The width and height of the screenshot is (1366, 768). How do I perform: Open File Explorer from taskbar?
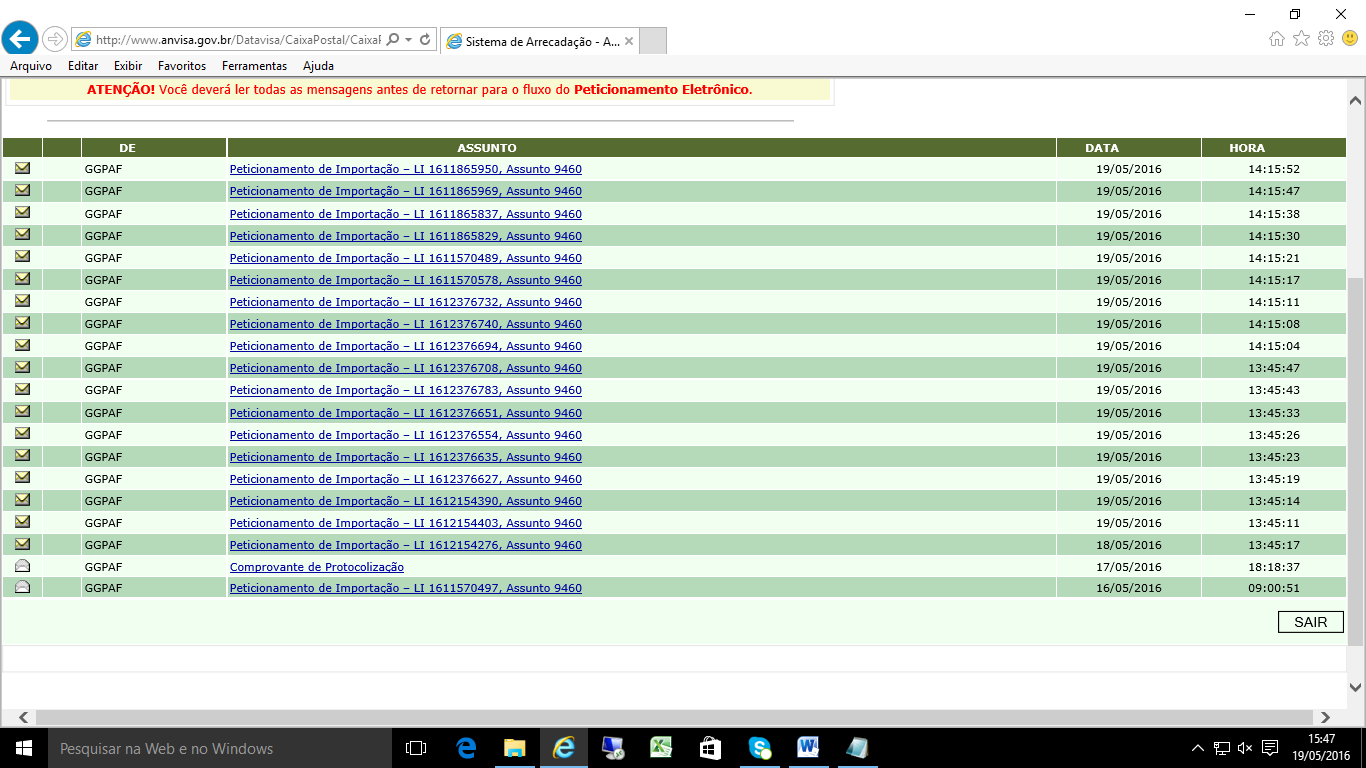(515, 748)
